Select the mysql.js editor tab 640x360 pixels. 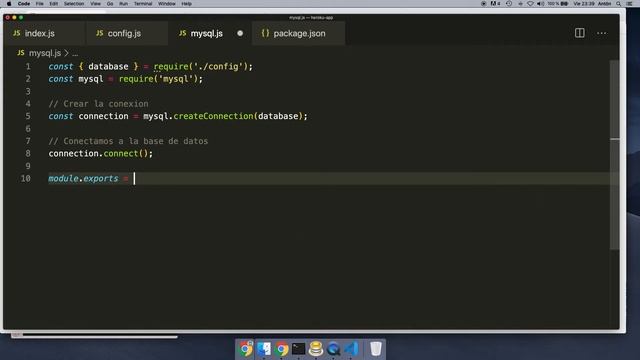pyautogui.click(x=210, y=33)
